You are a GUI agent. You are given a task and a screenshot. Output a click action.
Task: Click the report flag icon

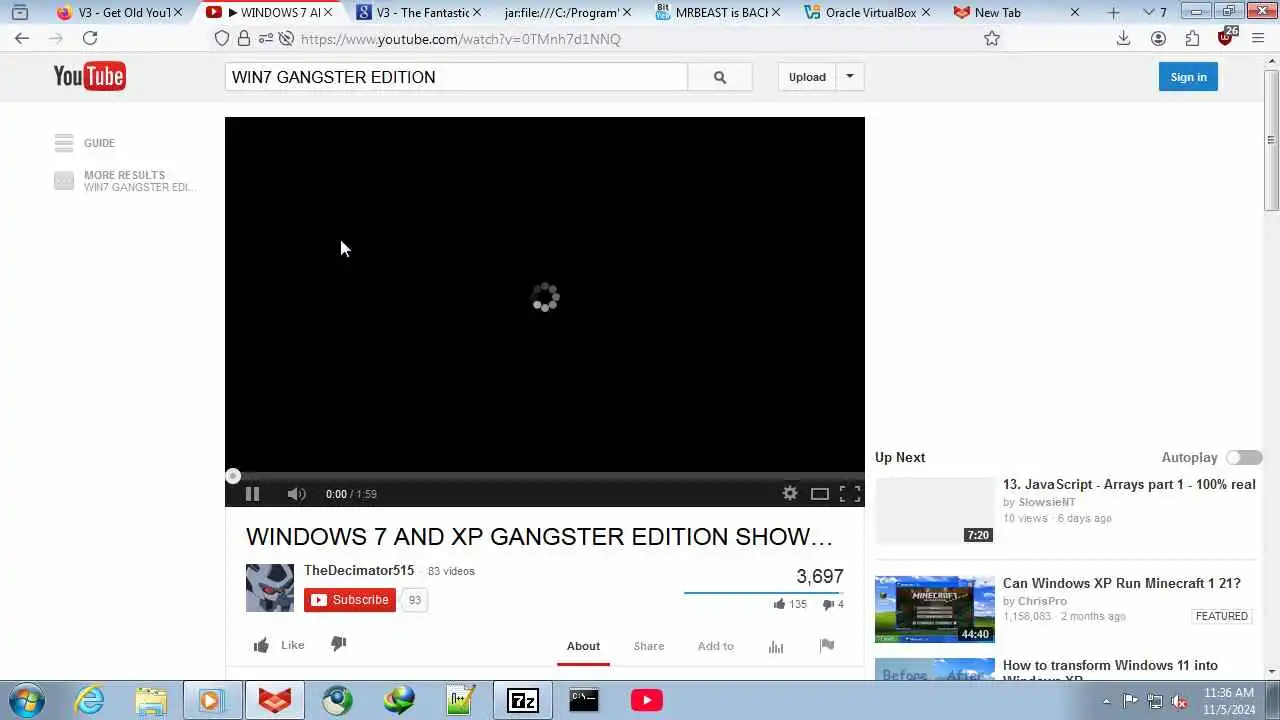pyautogui.click(x=827, y=646)
